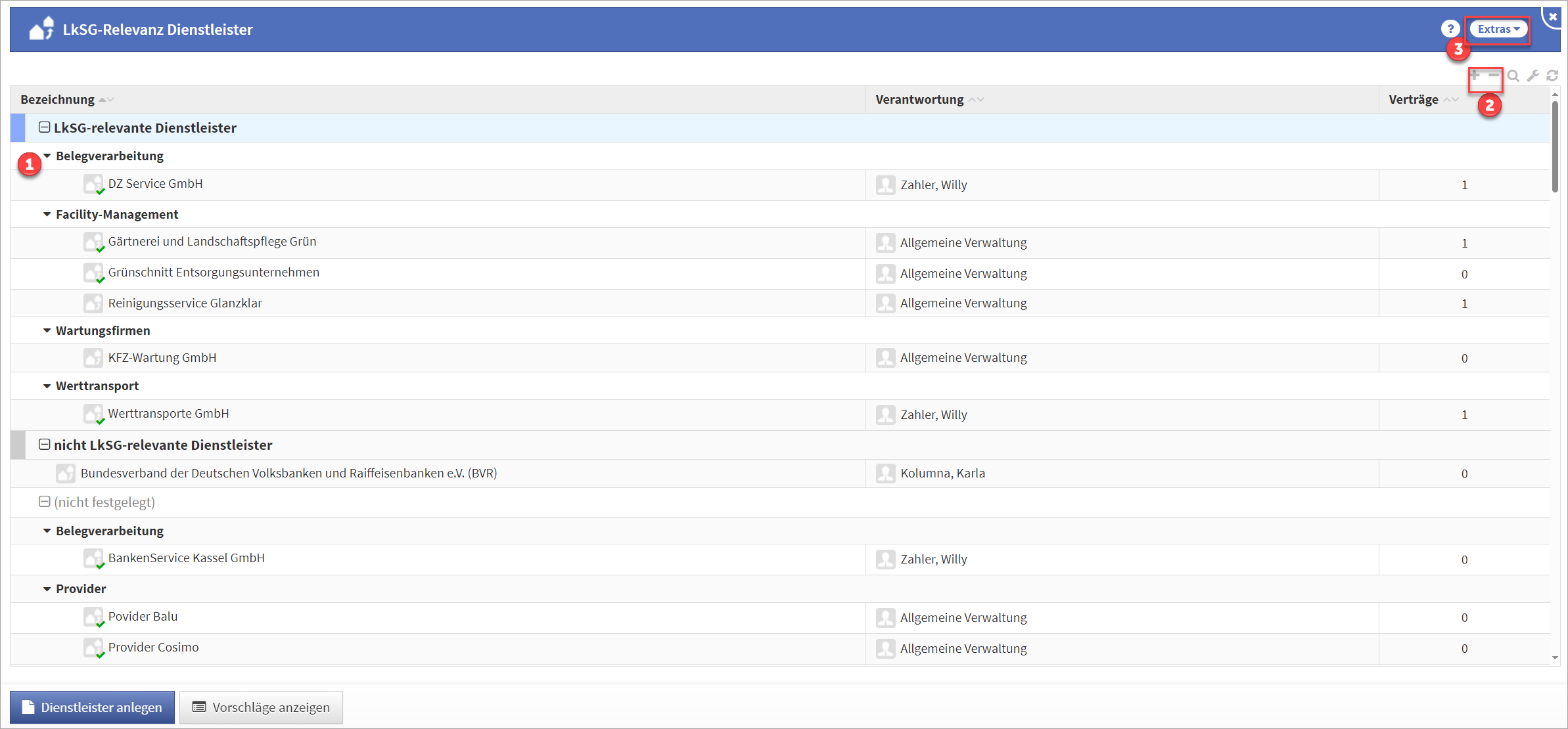The height and width of the screenshot is (729, 1568).
Task: Refresh the list with reload icon
Action: click(1552, 76)
